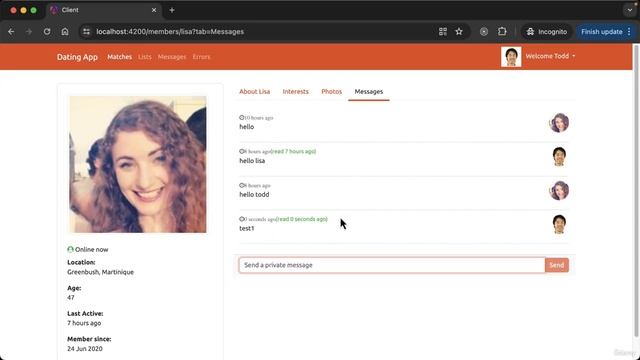The image size is (640, 360).
Task: Open the Errors nav link
Action: [x=201, y=57]
